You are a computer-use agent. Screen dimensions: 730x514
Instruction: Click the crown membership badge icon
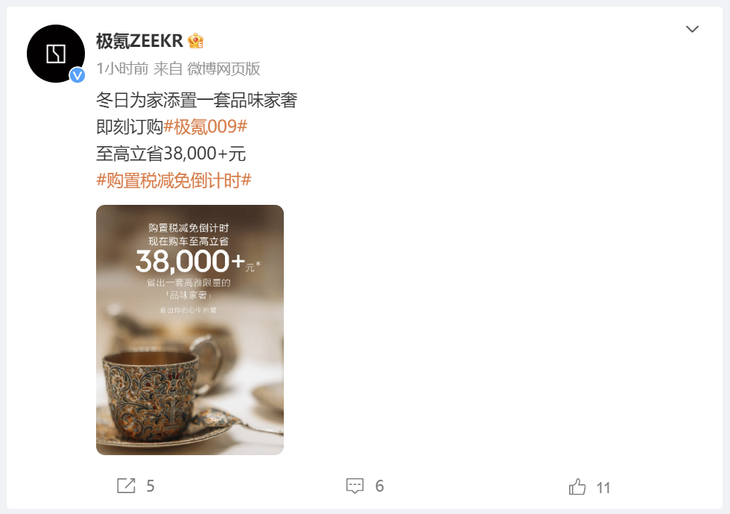pos(196,41)
